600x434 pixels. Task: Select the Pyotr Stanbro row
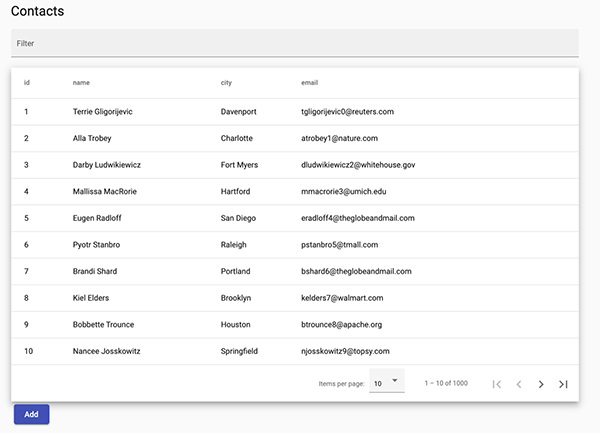(x=295, y=245)
